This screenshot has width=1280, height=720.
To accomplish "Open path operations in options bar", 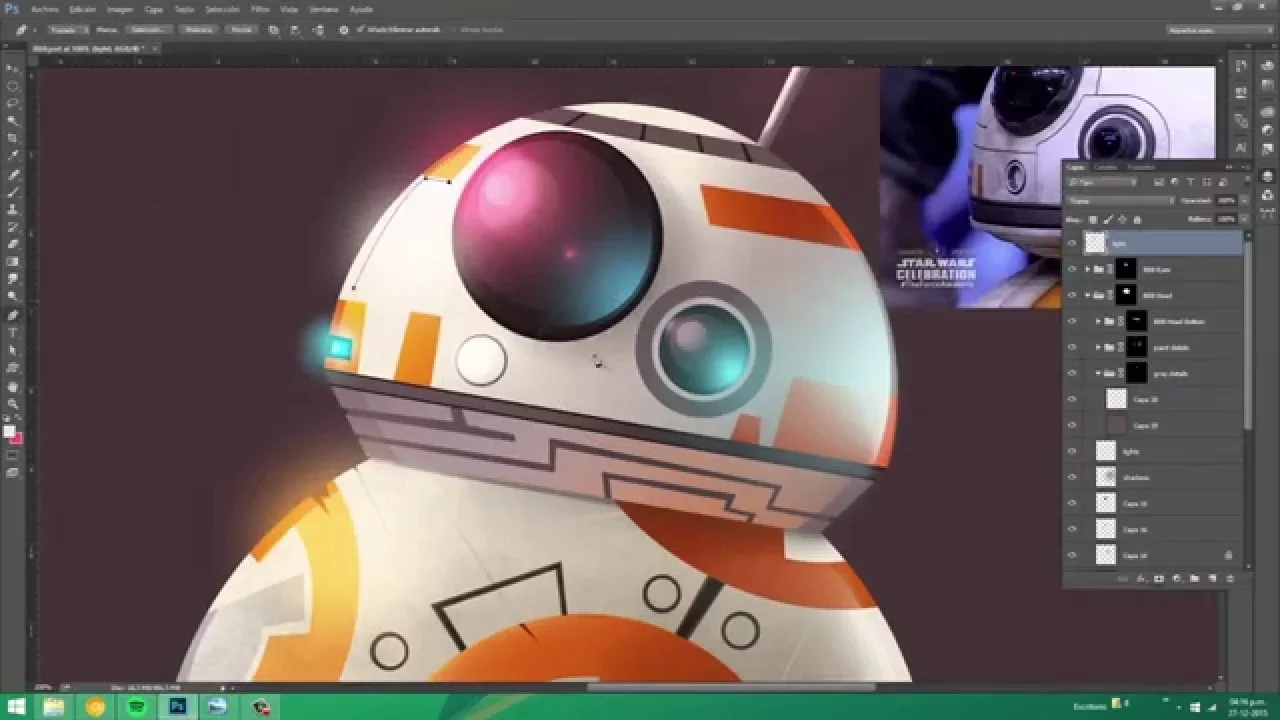I will pos(273,30).
